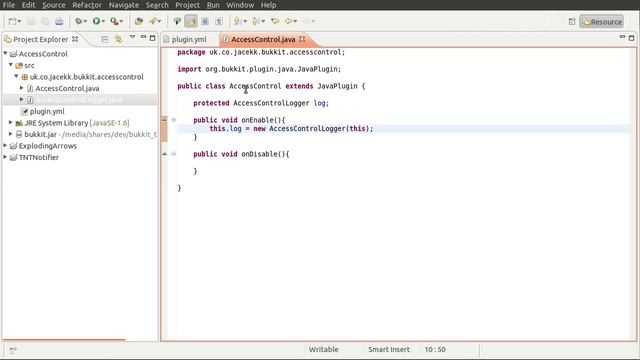640x360 pixels.
Task: Click the green Run button
Action: click(96, 21)
